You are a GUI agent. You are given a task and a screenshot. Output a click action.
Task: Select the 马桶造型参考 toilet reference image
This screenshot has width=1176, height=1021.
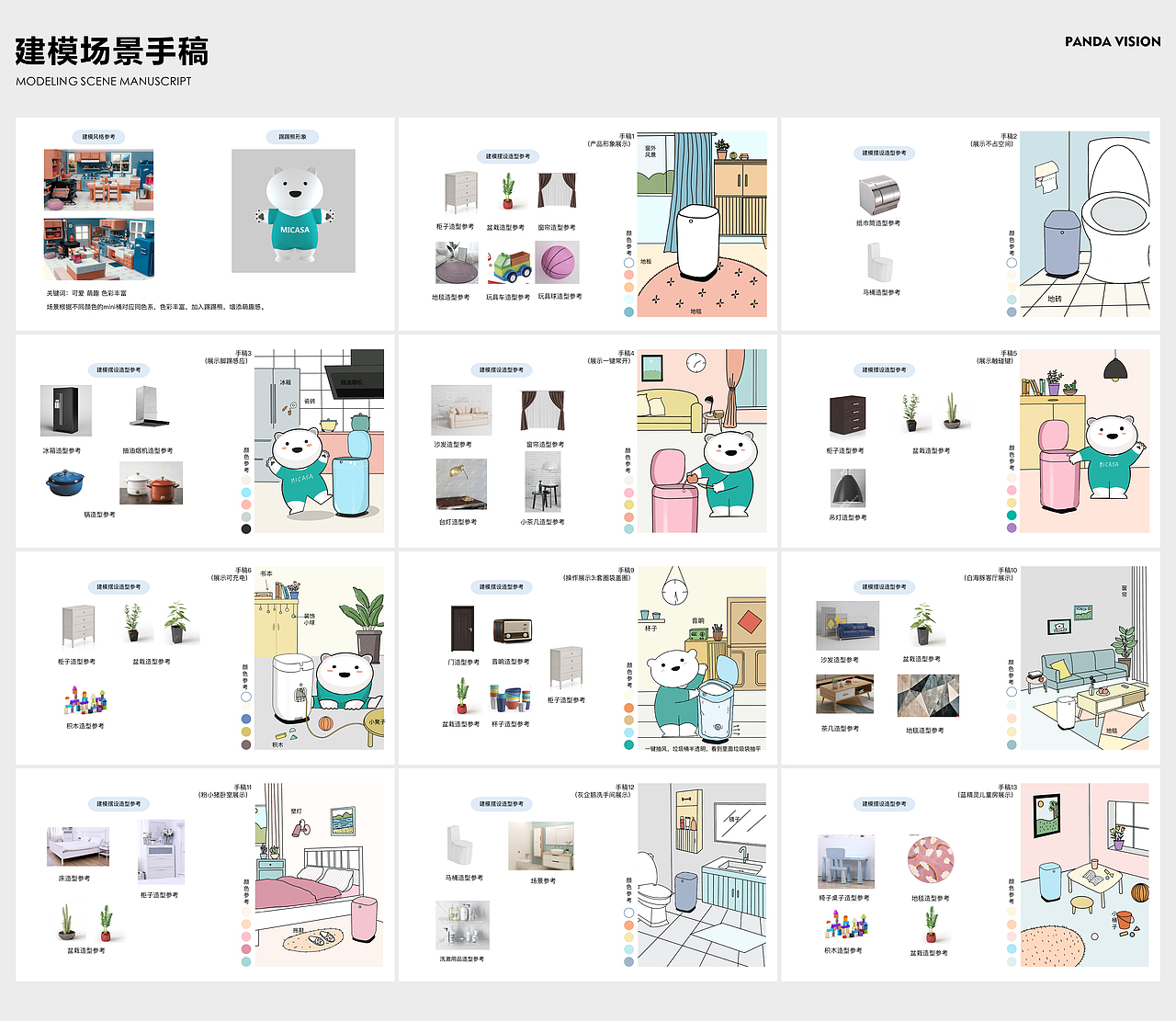(878, 262)
